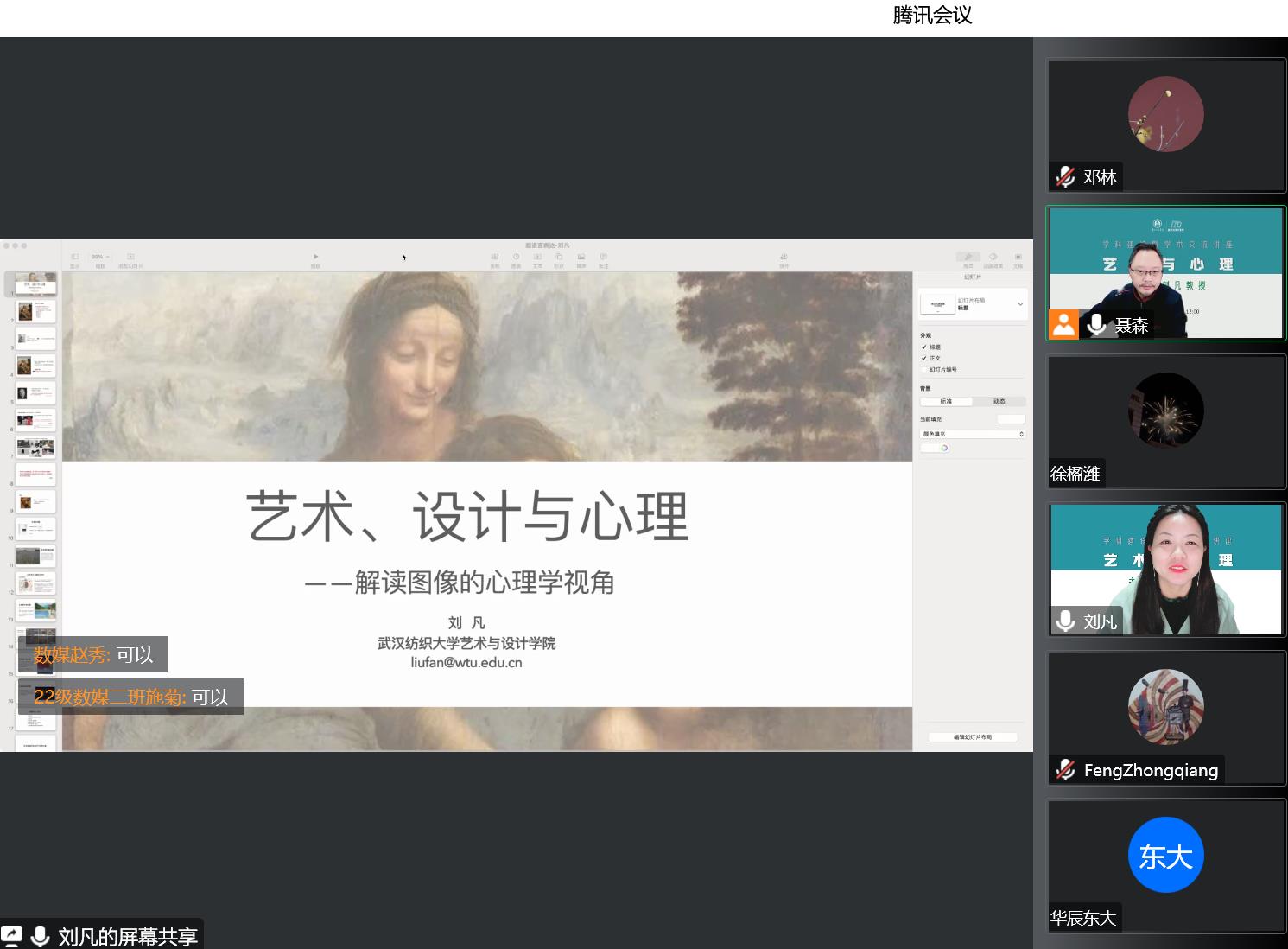This screenshot has width=1288, height=949.
Task: Click the microphone icon in screen share label
Action: (x=40, y=936)
